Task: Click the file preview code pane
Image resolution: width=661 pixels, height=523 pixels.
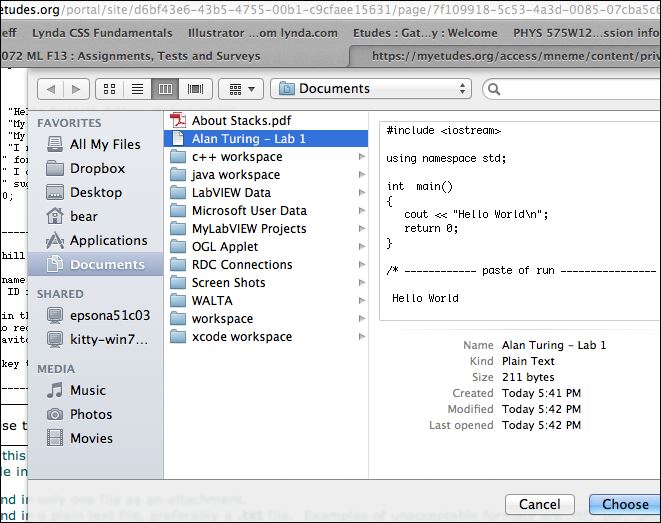Action: [520, 221]
